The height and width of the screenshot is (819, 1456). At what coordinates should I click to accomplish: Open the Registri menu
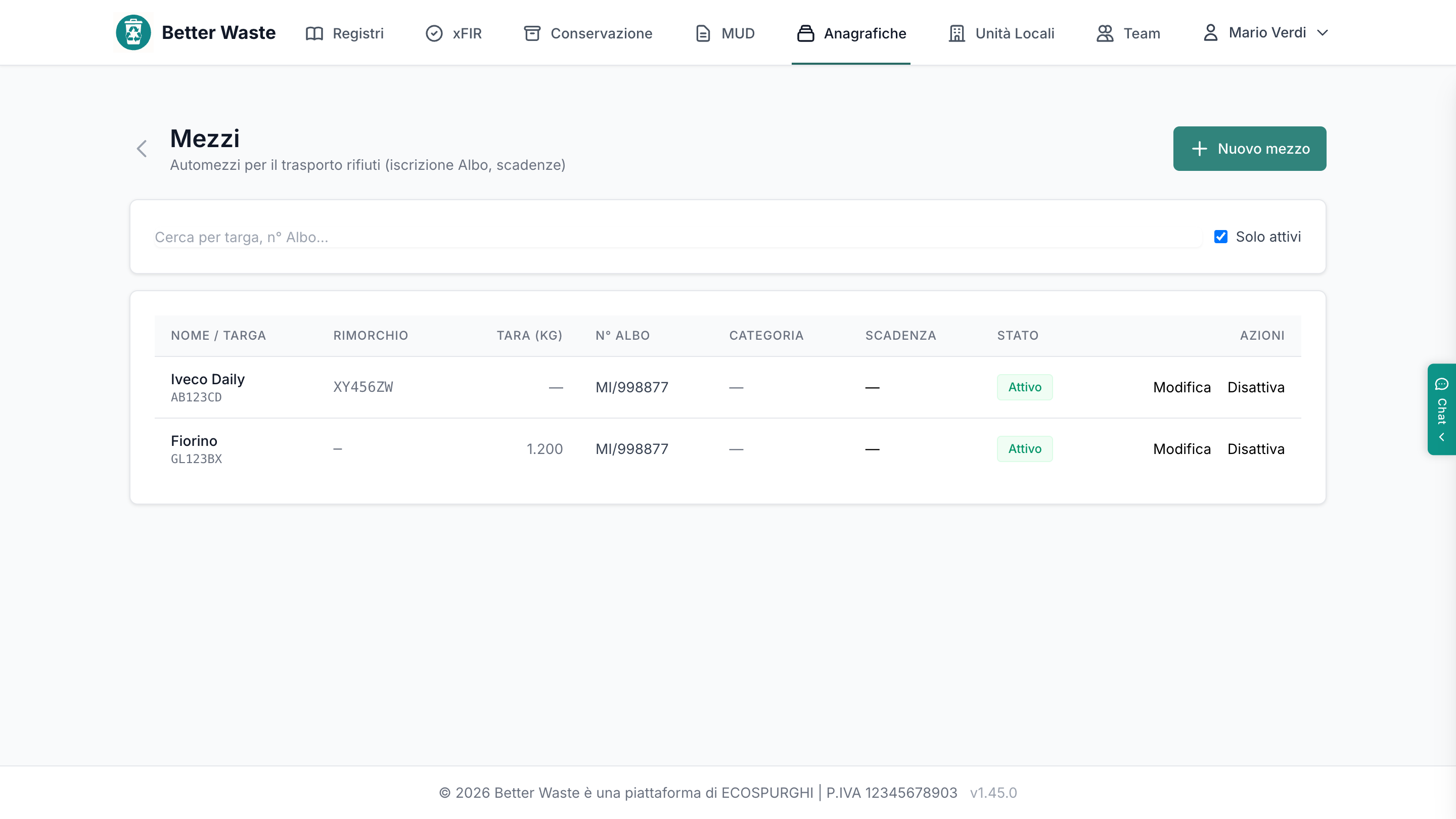(345, 33)
